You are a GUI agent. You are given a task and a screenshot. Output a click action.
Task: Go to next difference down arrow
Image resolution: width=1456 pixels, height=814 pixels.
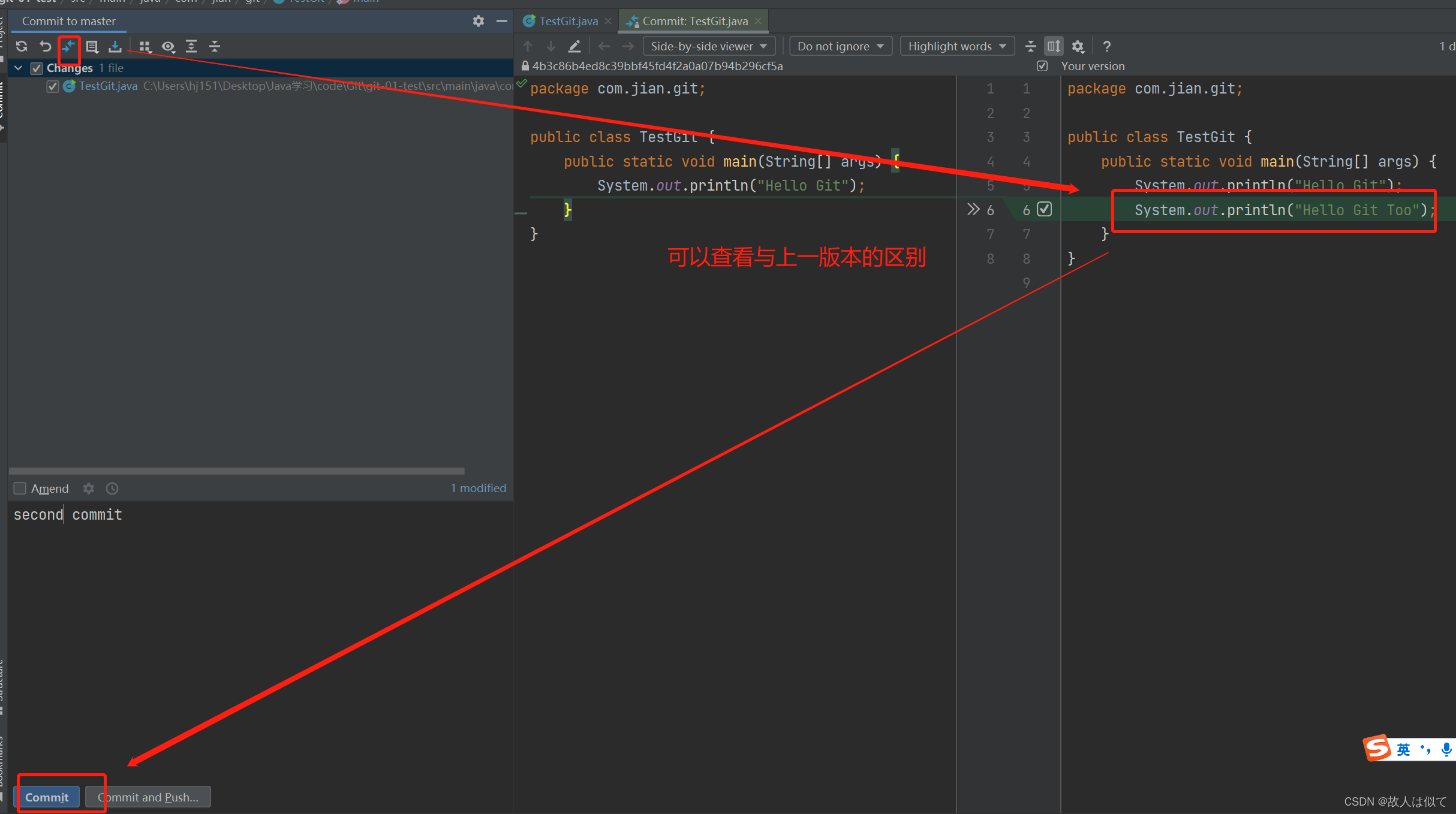[551, 46]
